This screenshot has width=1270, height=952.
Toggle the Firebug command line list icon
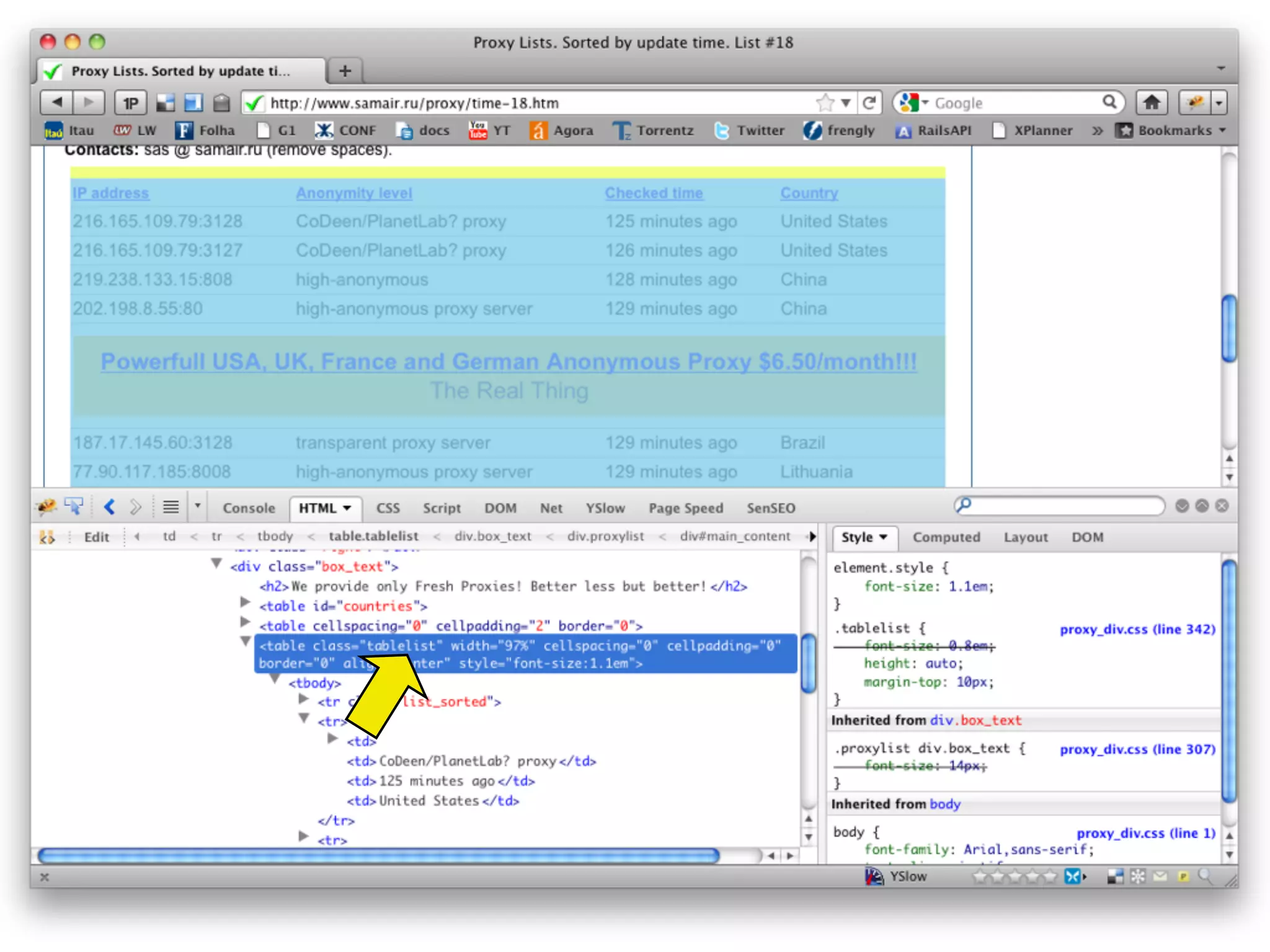[171, 507]
